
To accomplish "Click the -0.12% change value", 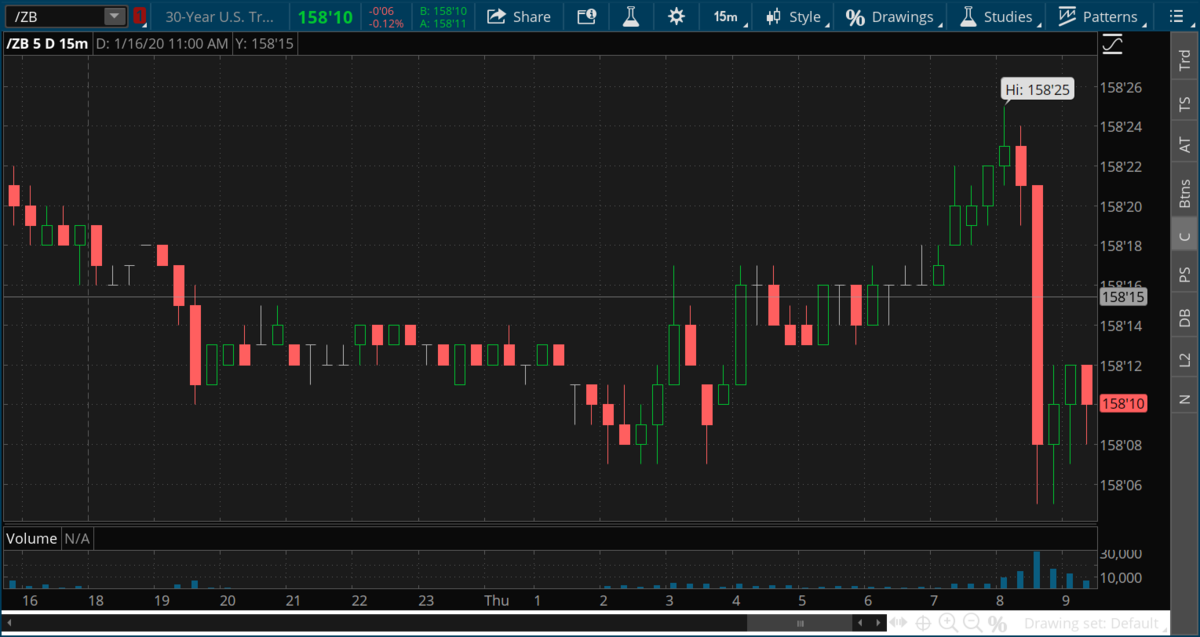I will [386, 23].
